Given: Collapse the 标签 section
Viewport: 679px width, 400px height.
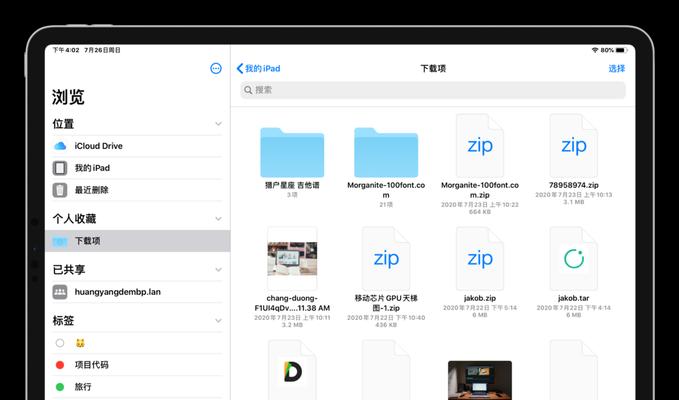Looking at the screenshot, I should tap(218, 321).
